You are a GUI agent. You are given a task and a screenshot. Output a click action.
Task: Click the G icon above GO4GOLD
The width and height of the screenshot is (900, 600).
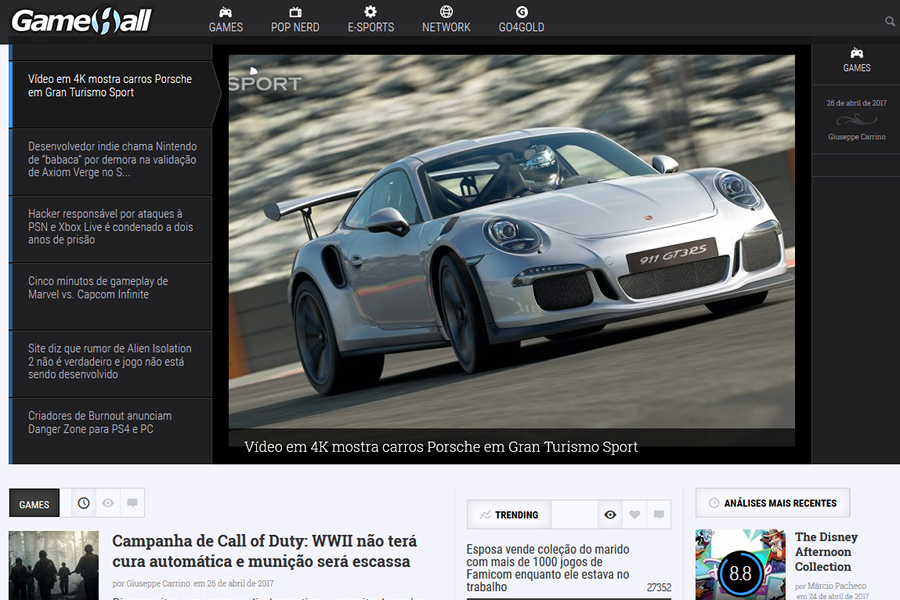(x=521, y=11)
